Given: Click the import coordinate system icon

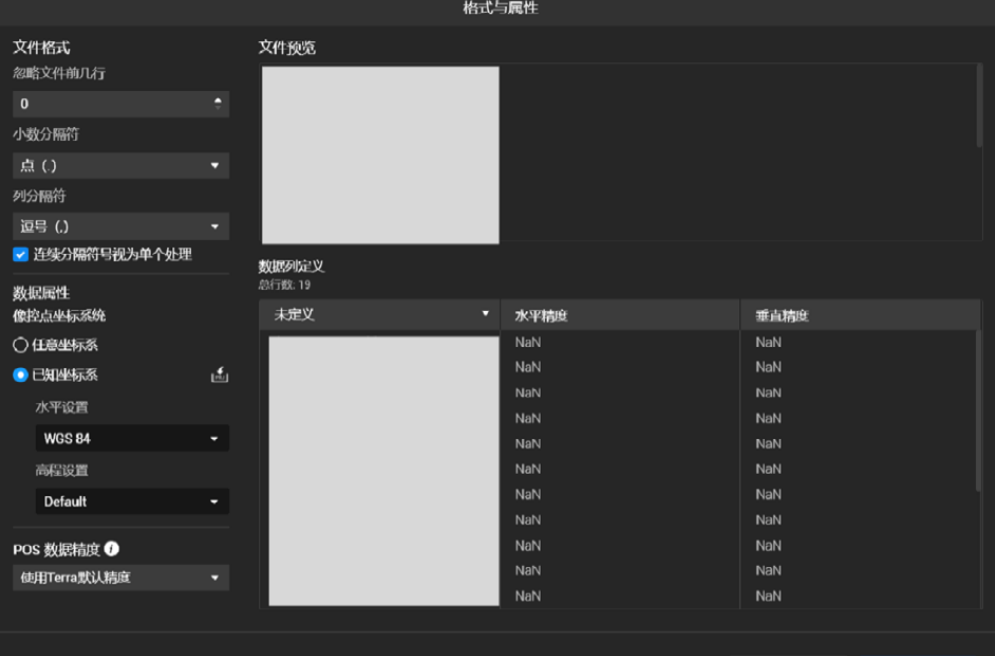Looking at the screenshot, I should point(220,375).
